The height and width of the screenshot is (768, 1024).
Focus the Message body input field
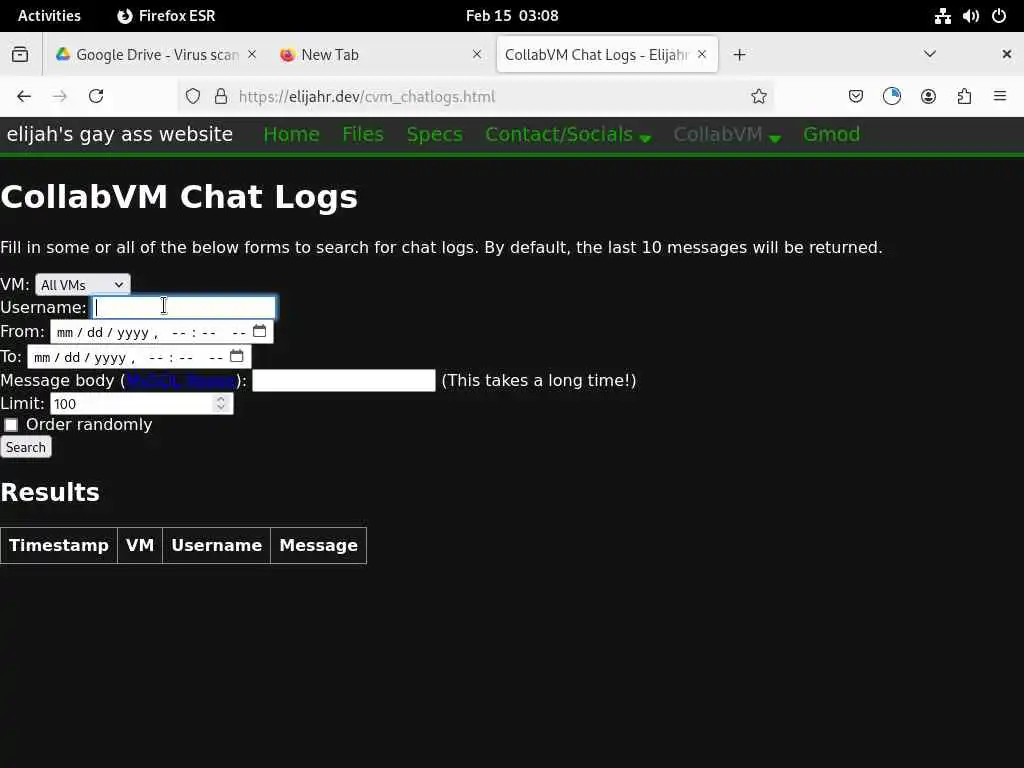(x=344, y=381)
